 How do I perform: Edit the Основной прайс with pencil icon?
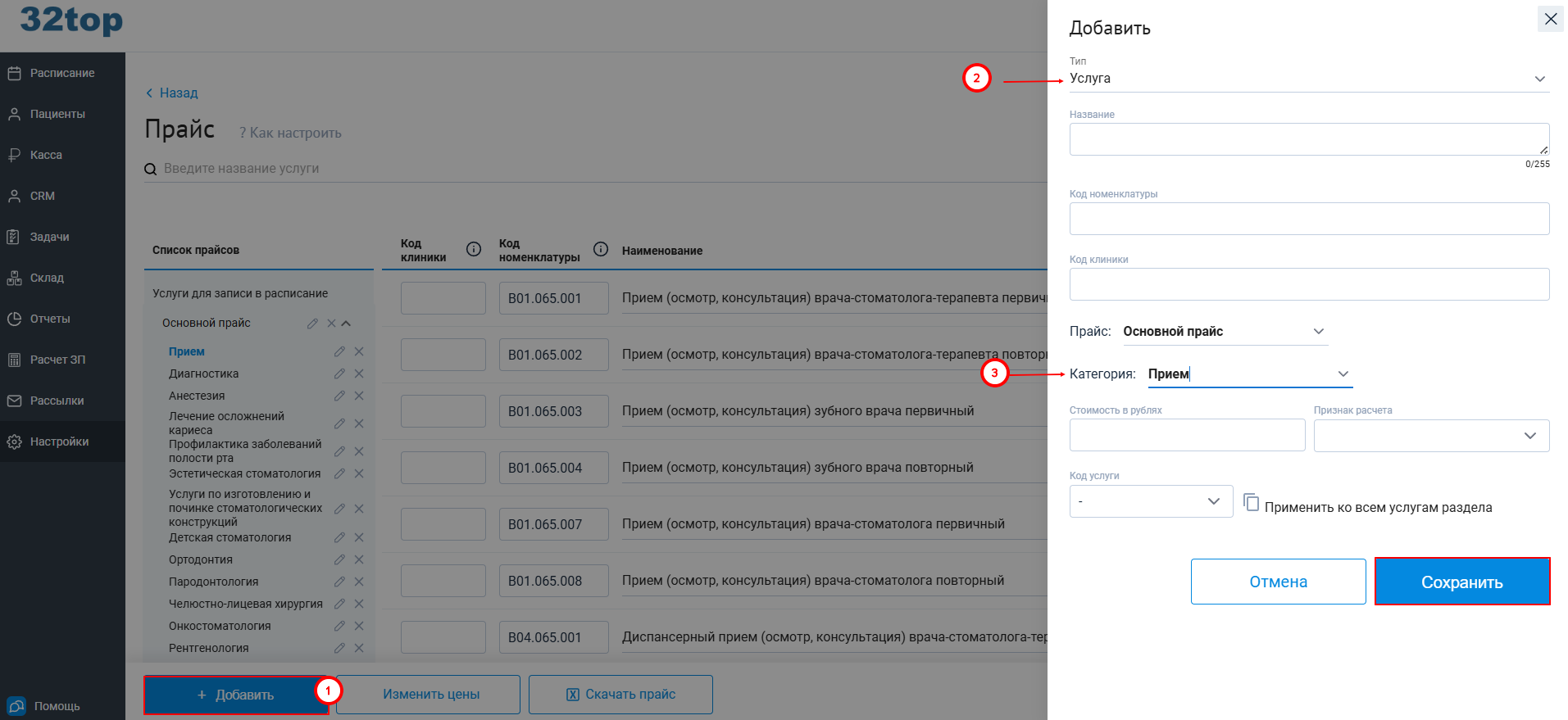312,324
